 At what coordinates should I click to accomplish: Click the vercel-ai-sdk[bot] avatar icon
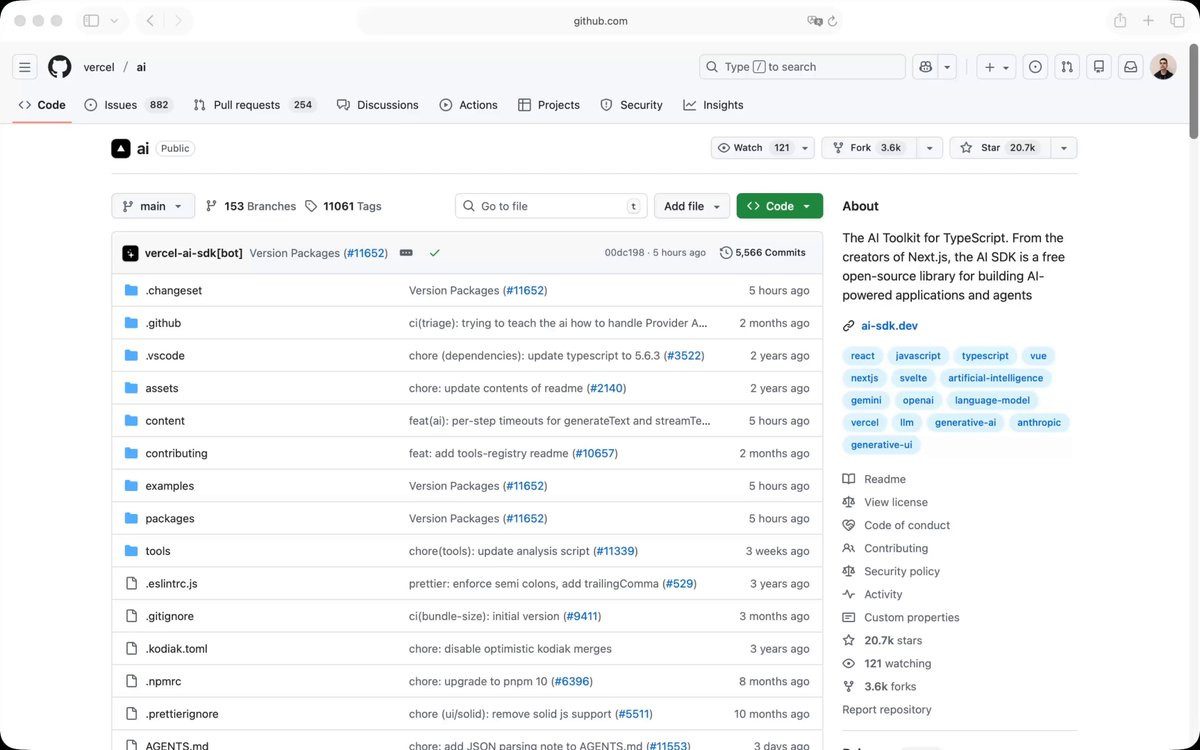[130, 253]
